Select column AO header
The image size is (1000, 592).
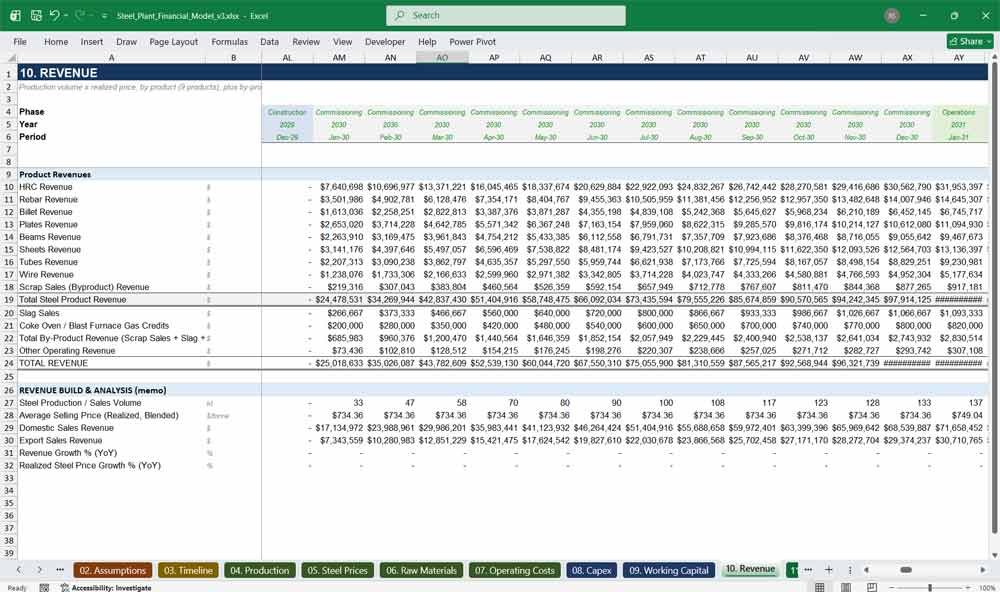coord(442,57)
